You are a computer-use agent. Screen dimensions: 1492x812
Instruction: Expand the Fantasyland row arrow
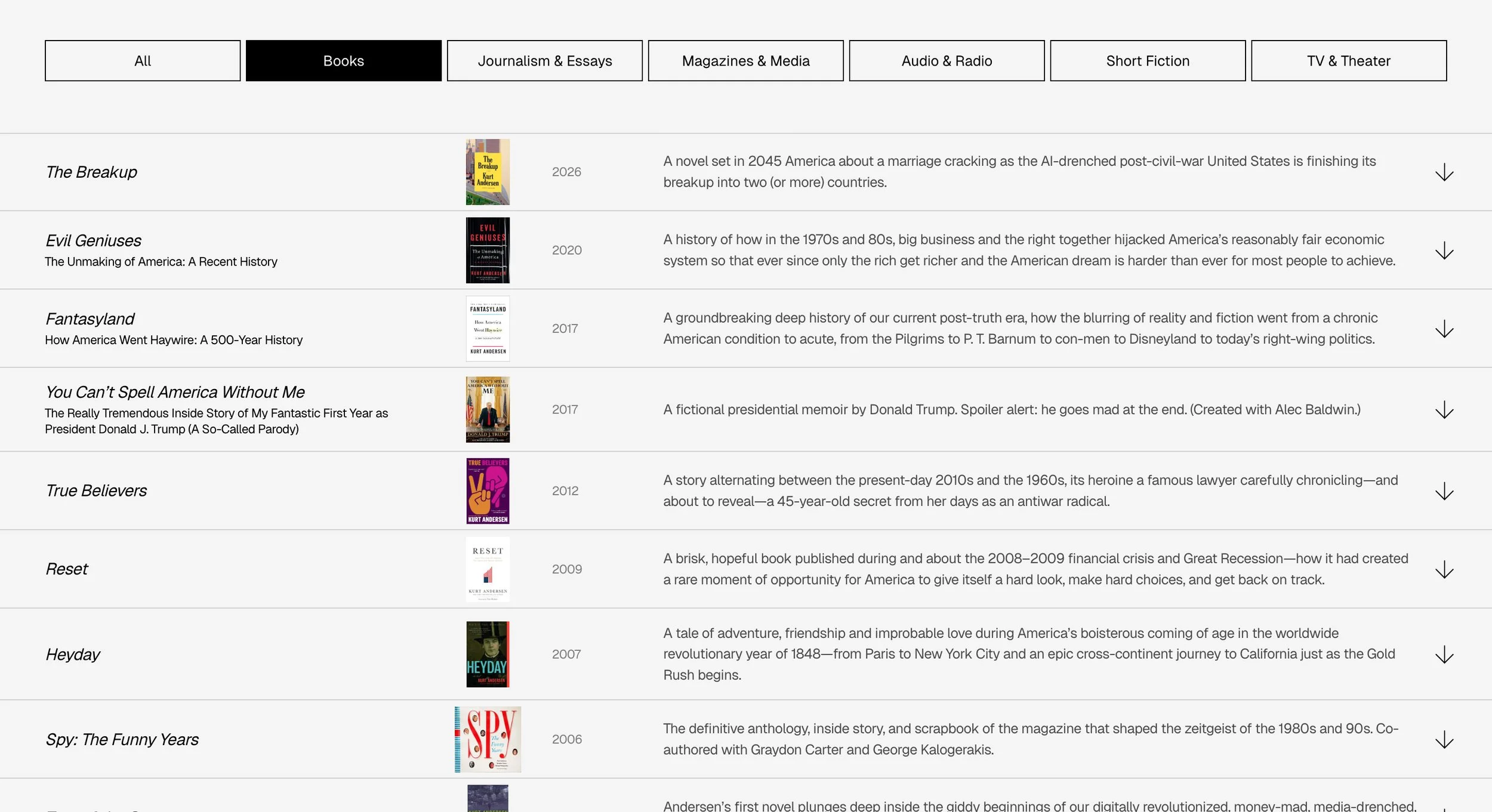click(1444, 329)
